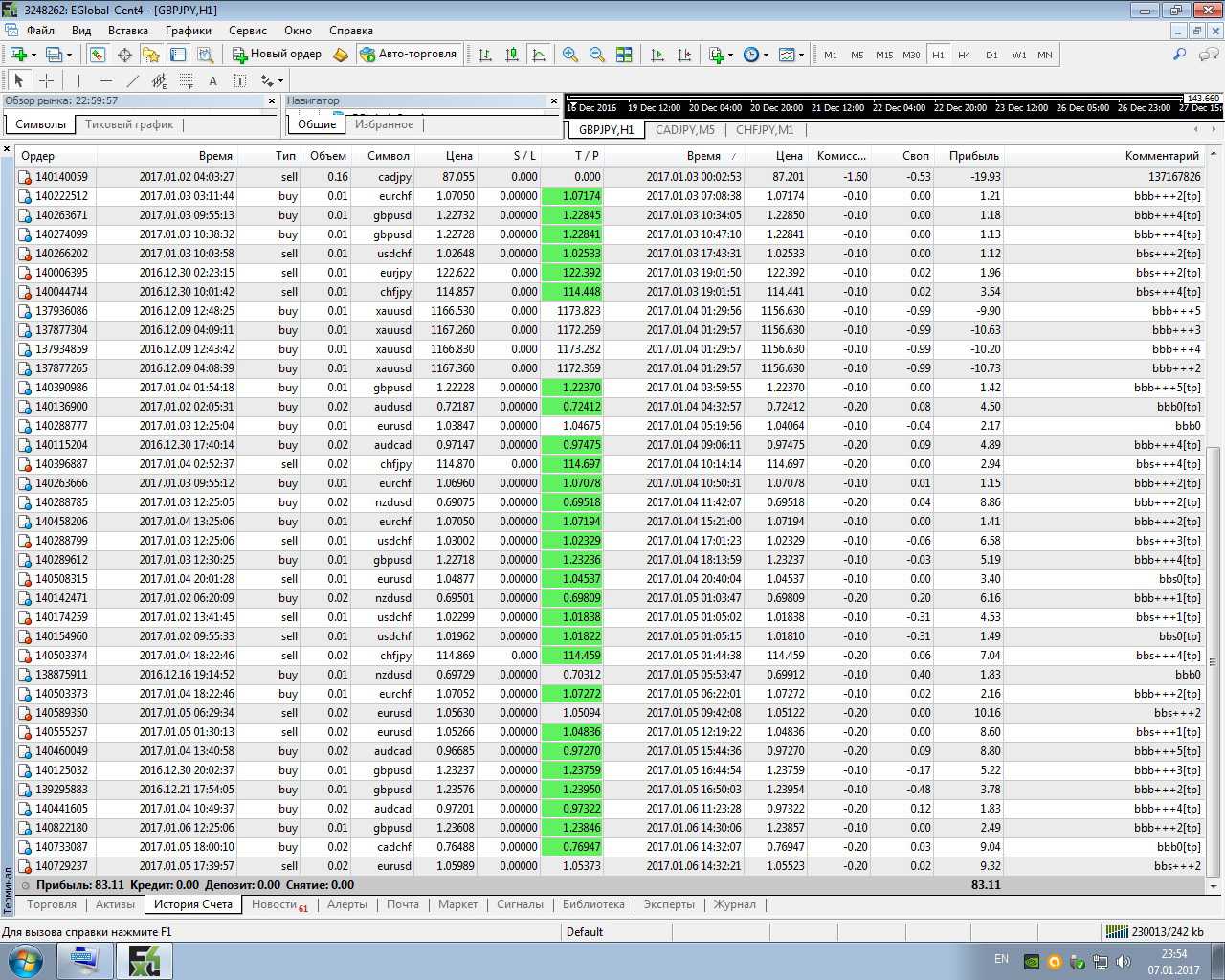Click the Новый ордер button

(x=277, y=55)
